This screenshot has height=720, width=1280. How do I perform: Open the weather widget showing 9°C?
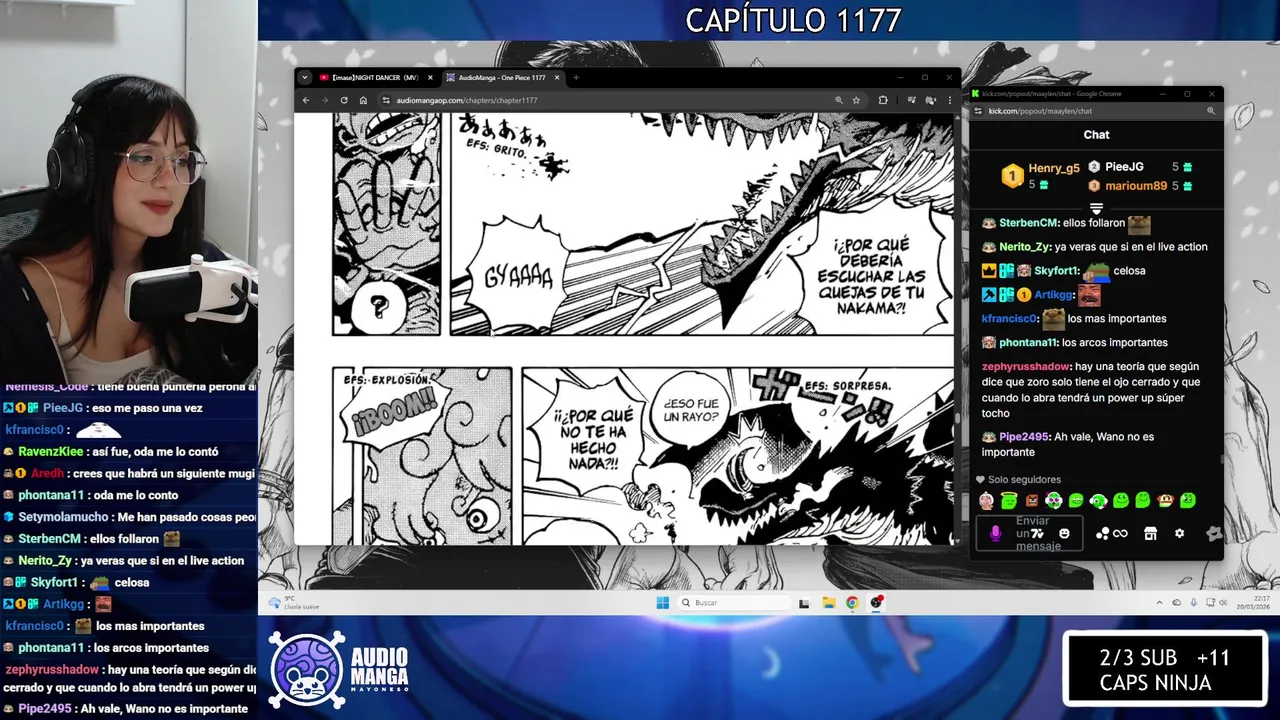pyautogui.click(x=293, y=603)
